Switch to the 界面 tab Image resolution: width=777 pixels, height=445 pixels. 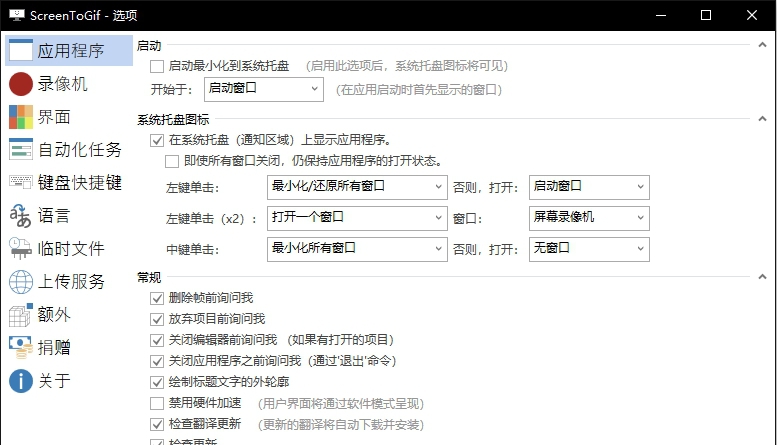click(x=69, y=117)
